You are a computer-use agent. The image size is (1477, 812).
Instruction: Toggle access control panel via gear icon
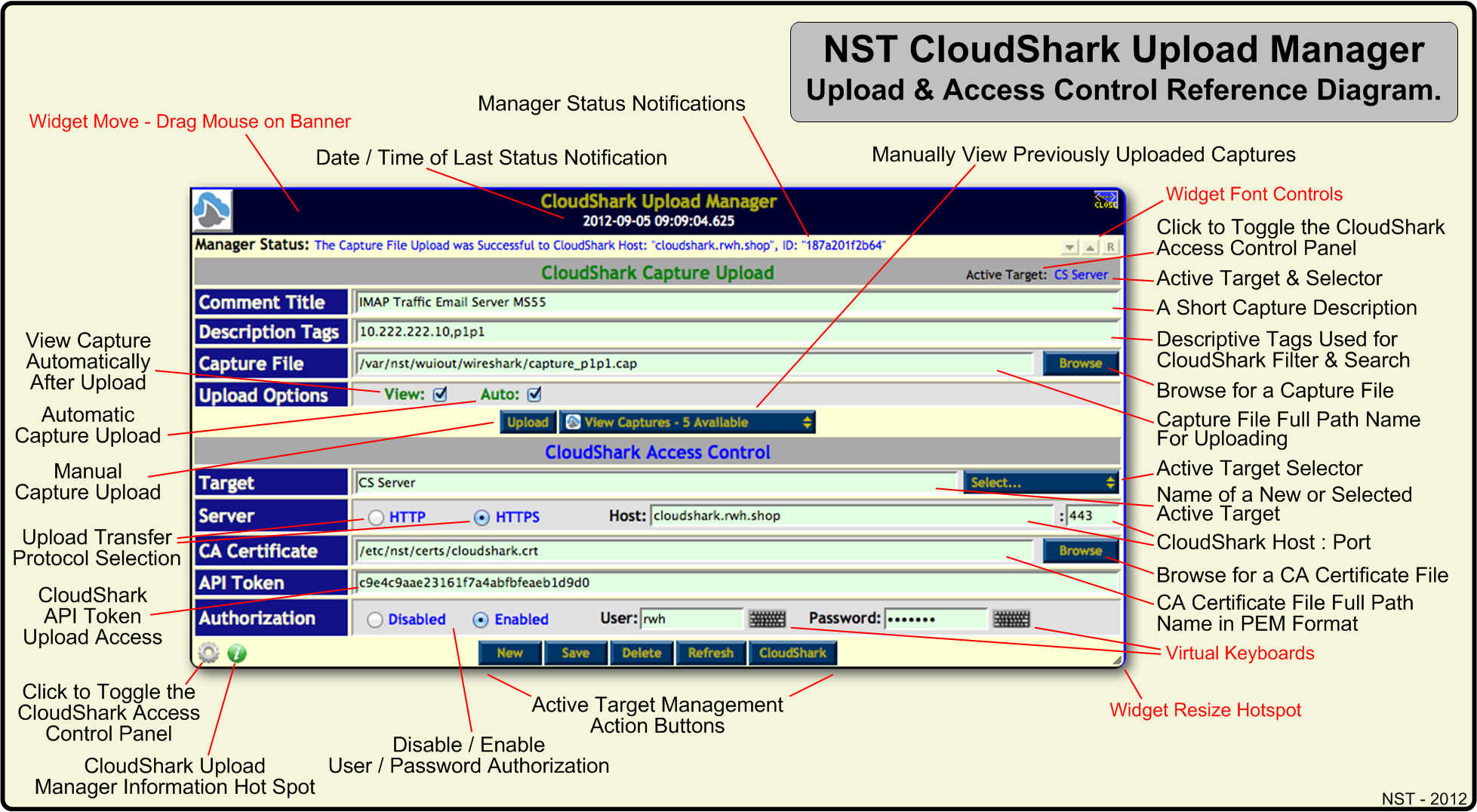(x=208, y=653)
